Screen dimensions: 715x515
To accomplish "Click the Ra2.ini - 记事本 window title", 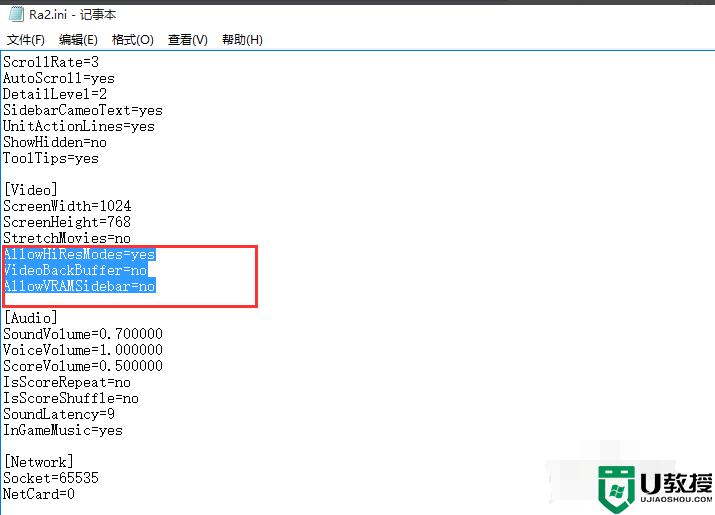I will point(73,15).
